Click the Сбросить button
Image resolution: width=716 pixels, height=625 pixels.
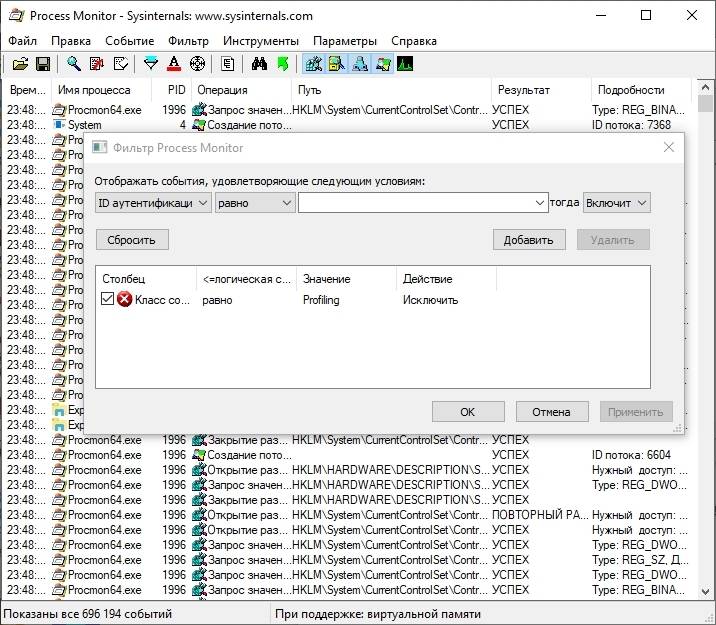(132, 240)
